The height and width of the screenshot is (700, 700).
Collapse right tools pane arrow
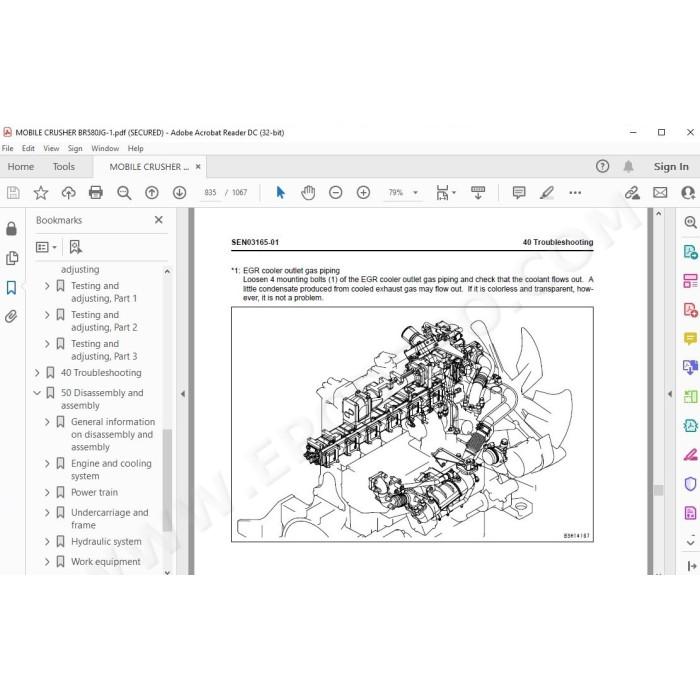pos(670,394)
